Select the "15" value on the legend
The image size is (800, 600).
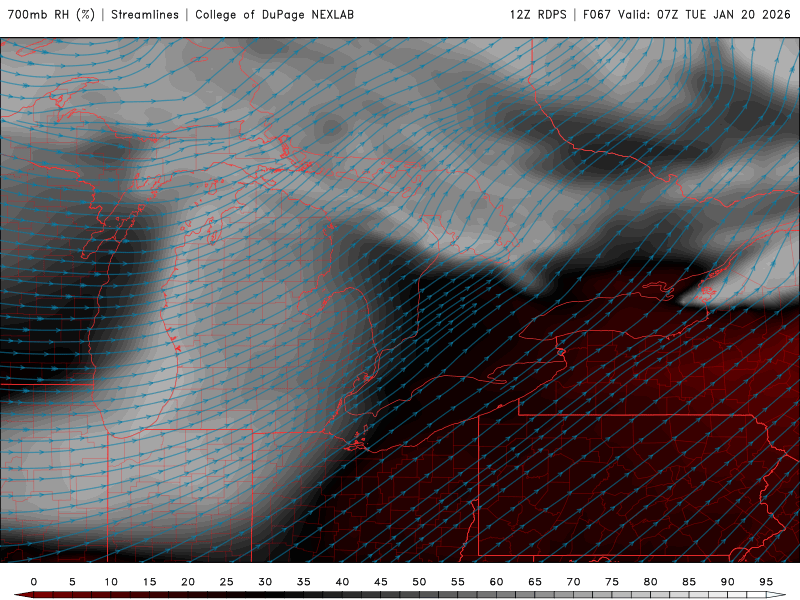point(149,582)
